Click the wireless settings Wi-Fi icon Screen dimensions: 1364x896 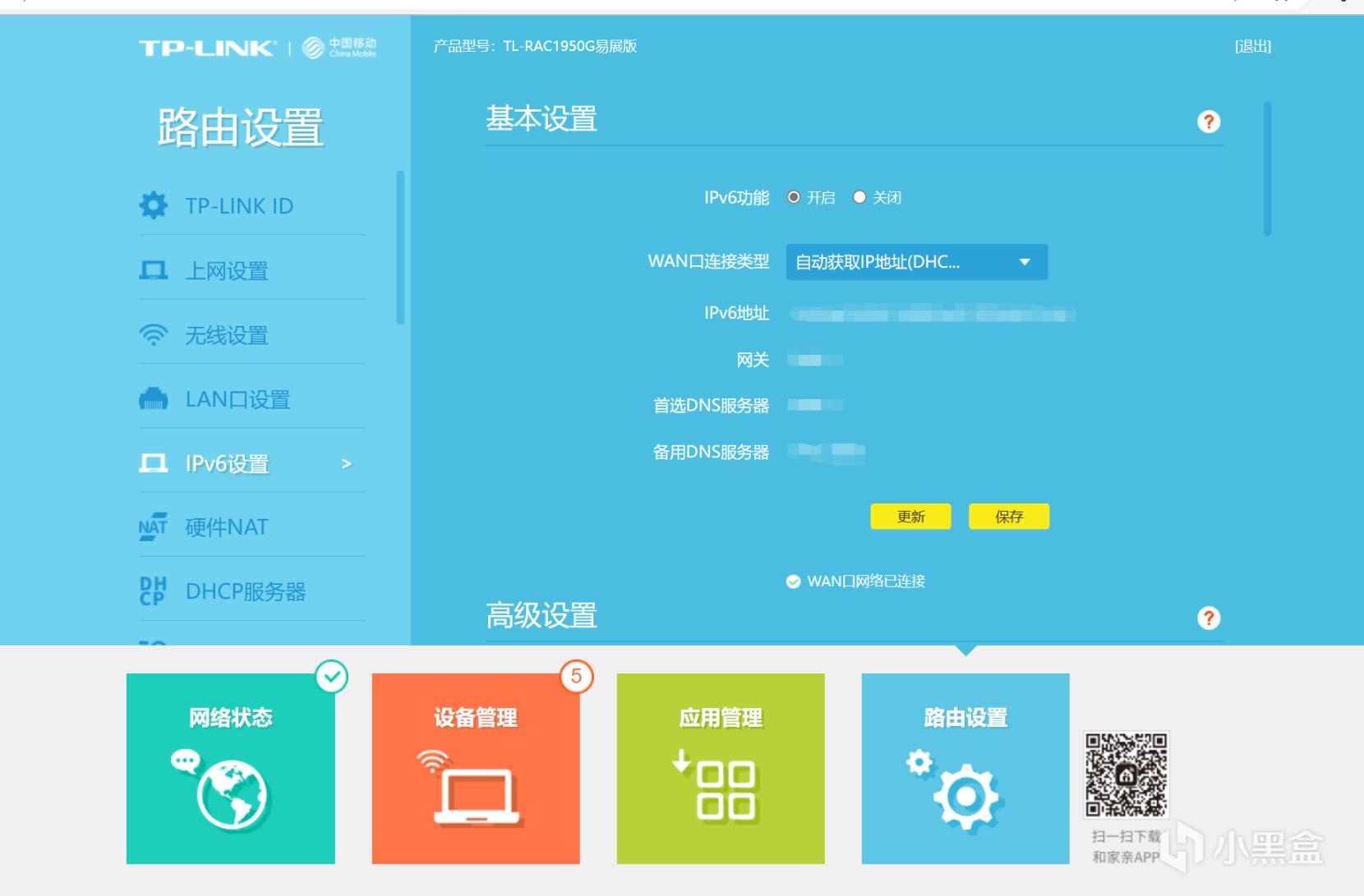(x=154, y=335)
